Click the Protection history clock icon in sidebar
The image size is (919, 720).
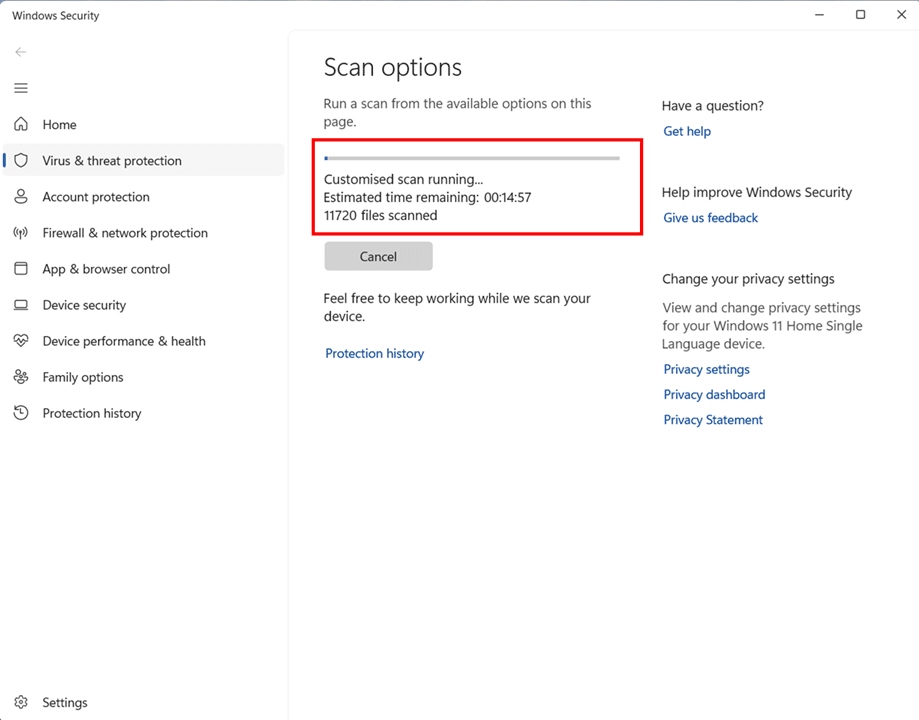(x=21, y=413)
